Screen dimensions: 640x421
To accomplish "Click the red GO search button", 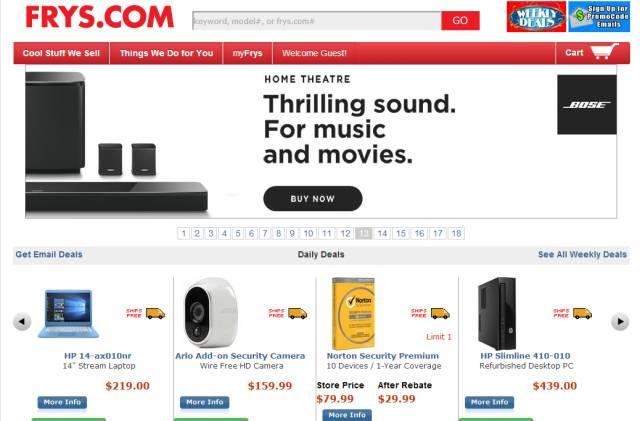I will pos(460,21).
